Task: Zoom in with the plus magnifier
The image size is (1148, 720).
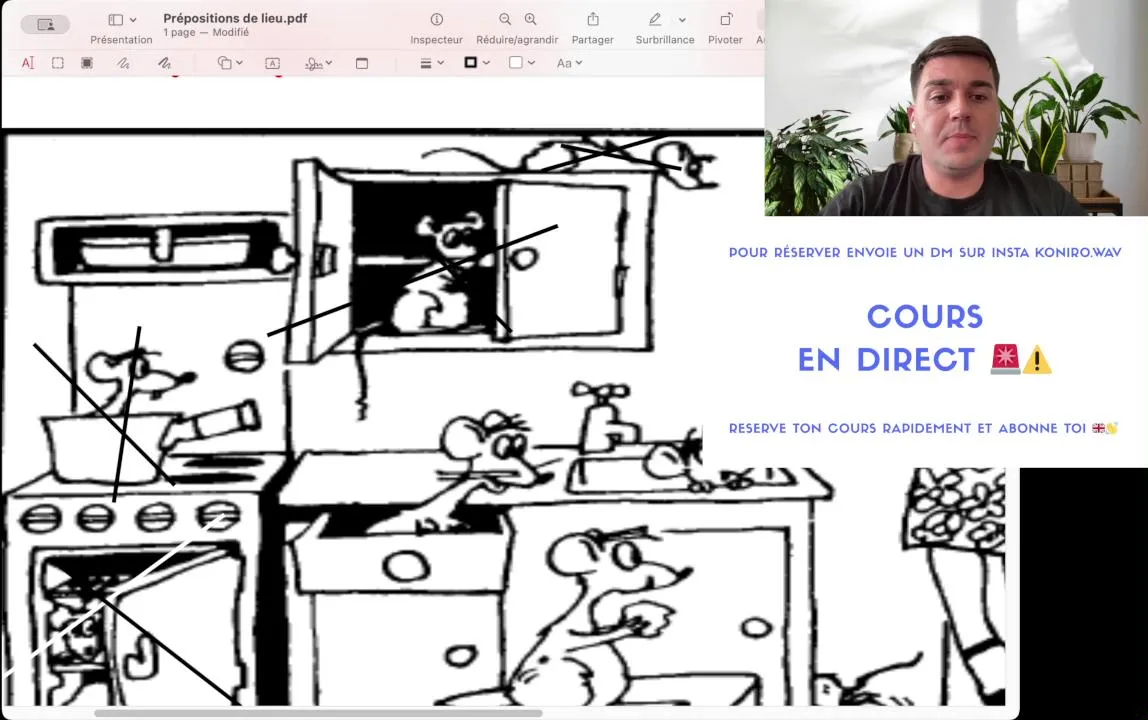Action: click(x=530, y=19)
